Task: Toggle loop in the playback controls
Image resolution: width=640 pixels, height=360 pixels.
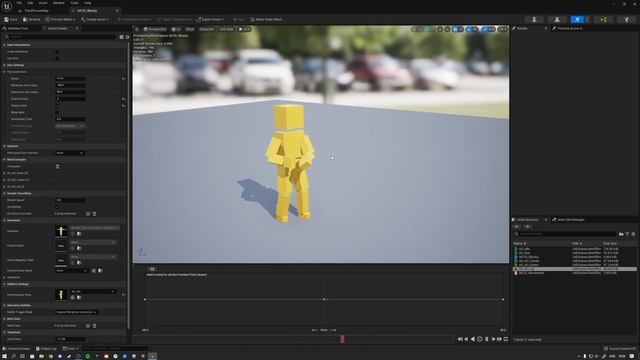Action: pos(506,339)
